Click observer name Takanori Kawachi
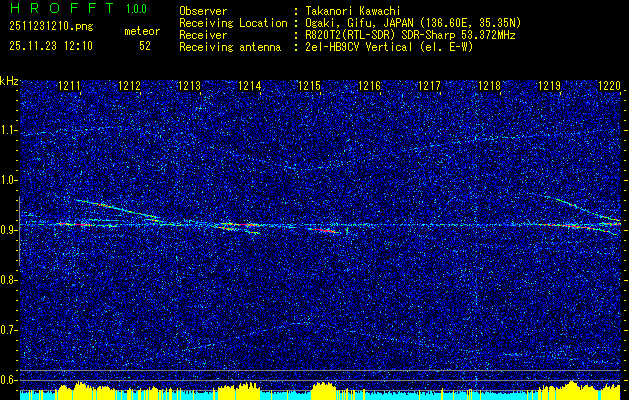The width and height of the screenshot is (629, 400). coord(353,11)
